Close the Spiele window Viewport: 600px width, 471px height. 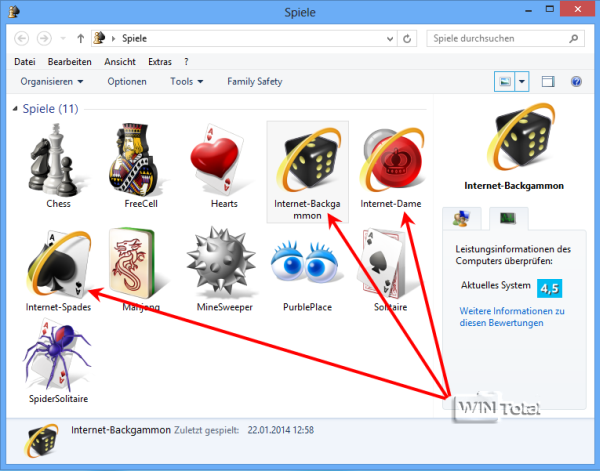pyautogui.click(x=577, y=9)
